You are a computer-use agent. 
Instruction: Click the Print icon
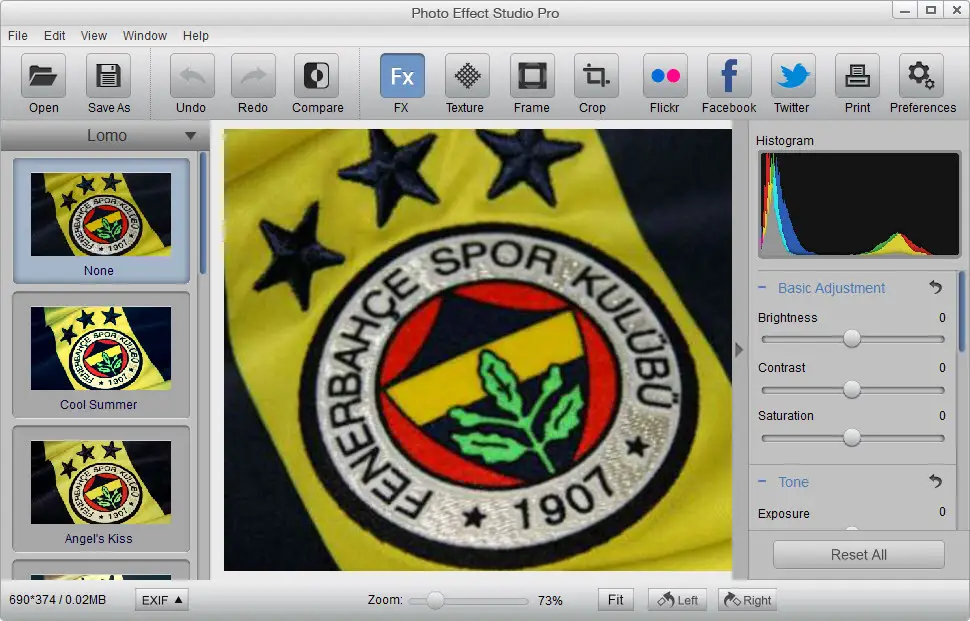pyautogui.click(x=857, y=76)
